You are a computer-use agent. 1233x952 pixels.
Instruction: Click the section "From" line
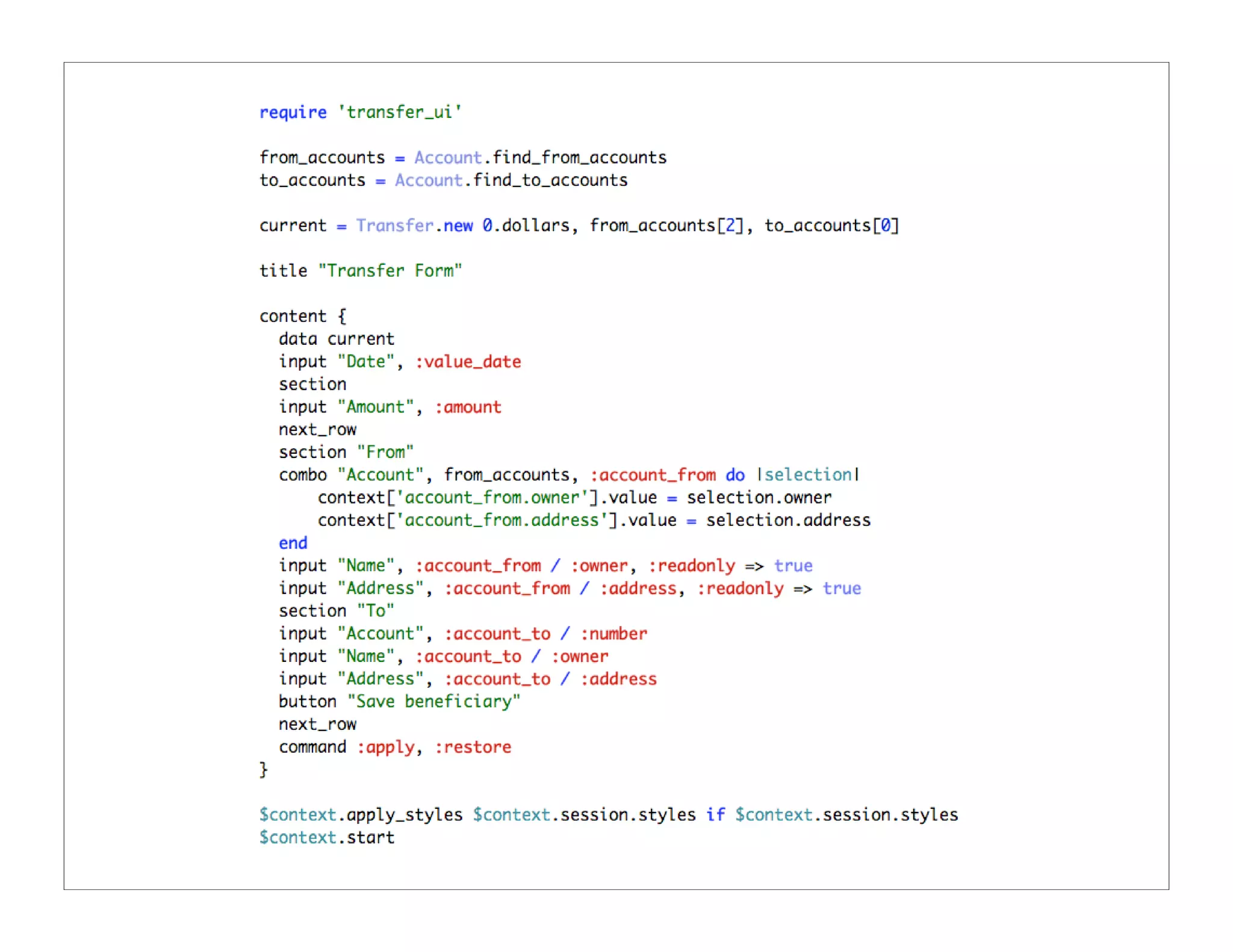tap(346, 453)
